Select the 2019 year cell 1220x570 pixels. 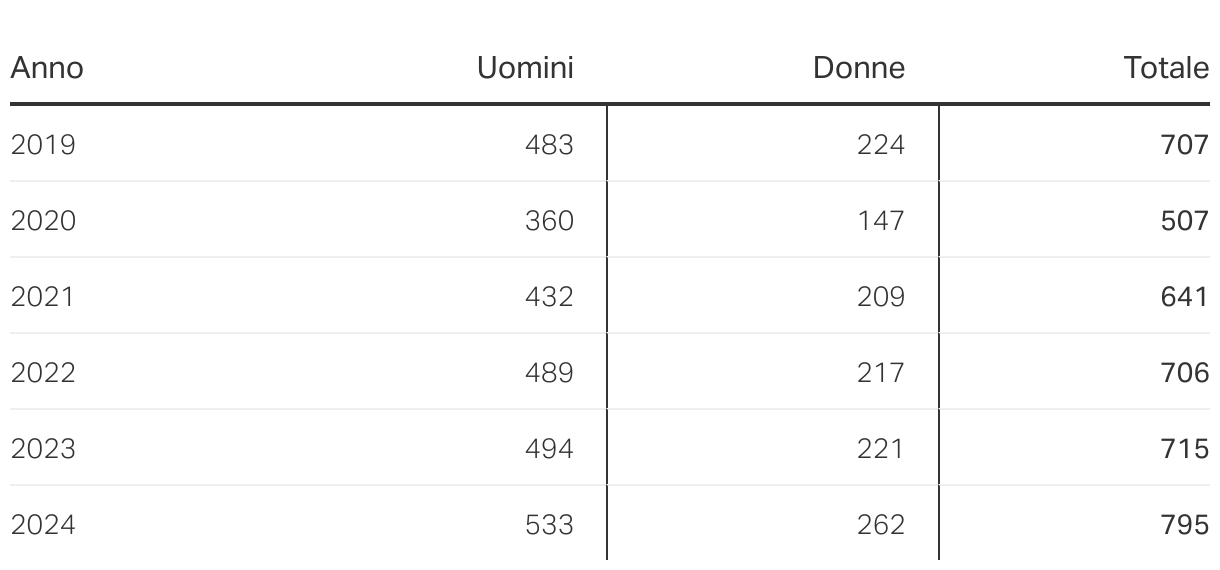(x=43, y=145)
